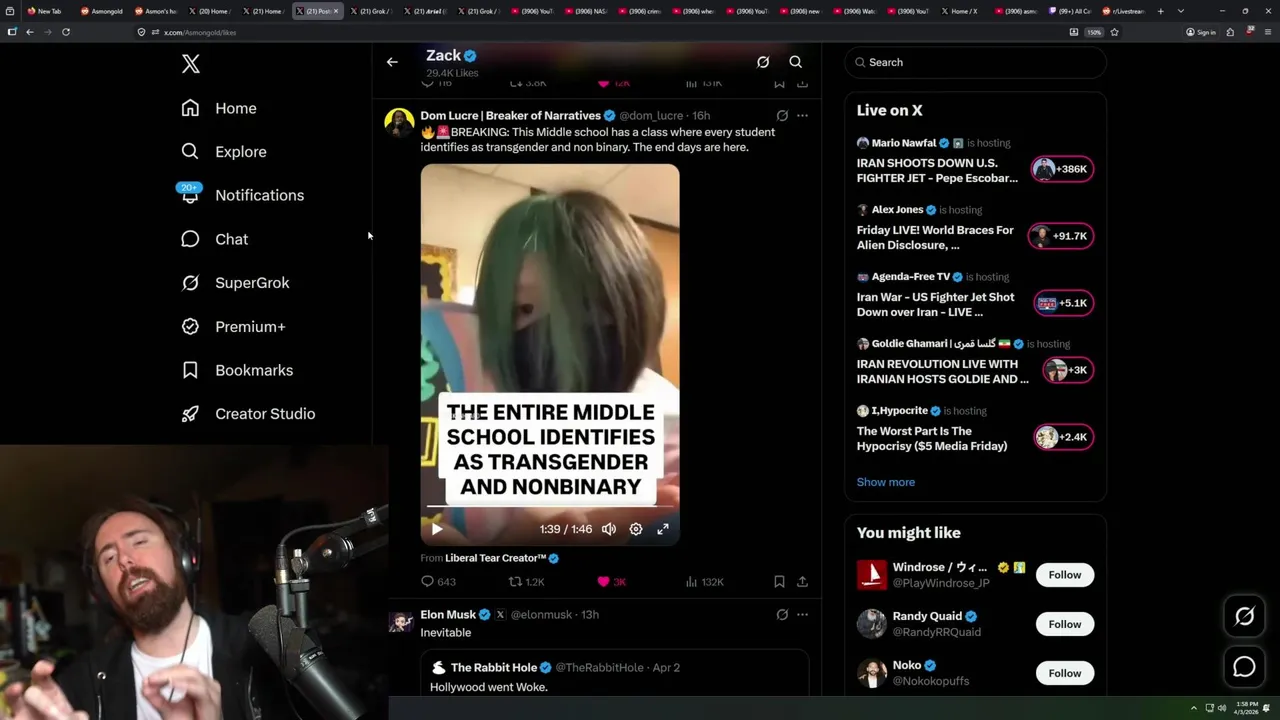The height and width of the screenshot is (720, 1280).
Task: Play the video in Dom Lucre's post
Action: click(x=437, y=529)
